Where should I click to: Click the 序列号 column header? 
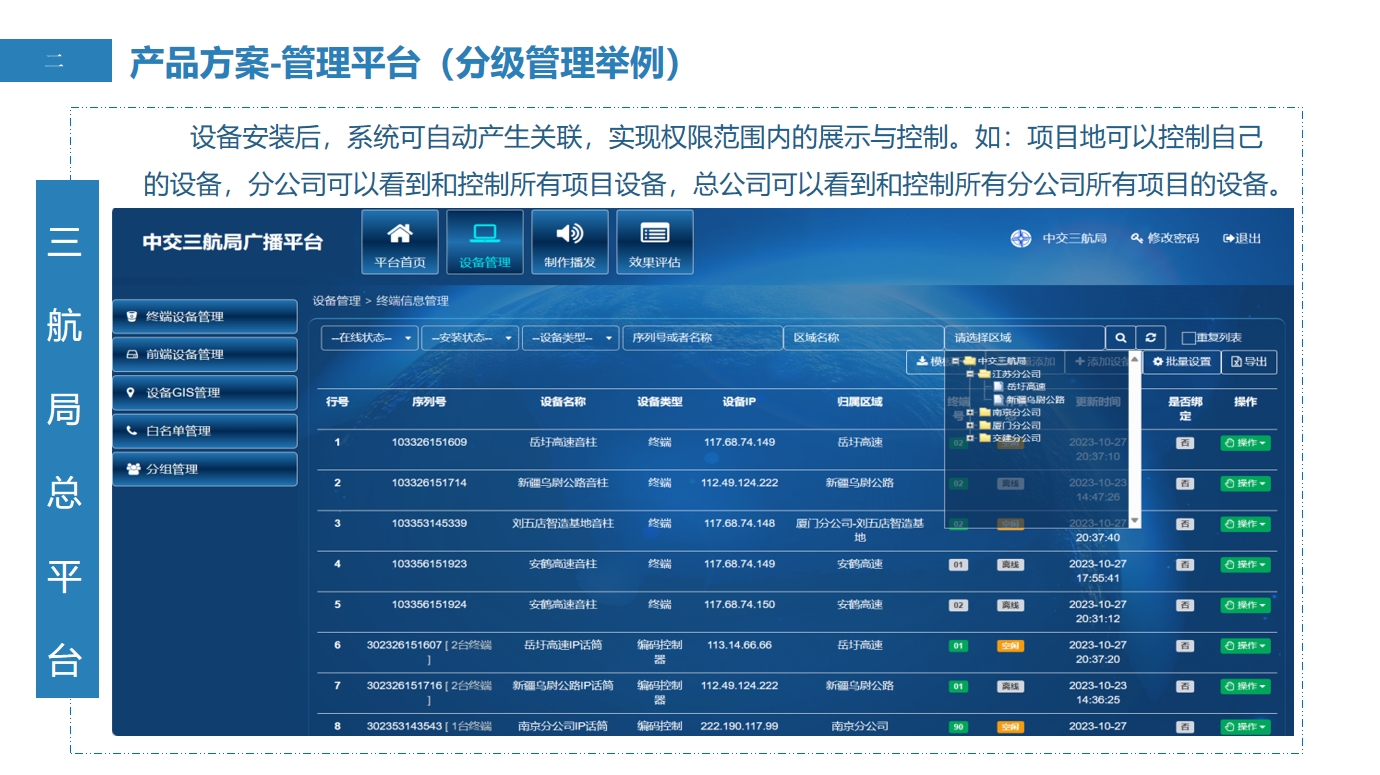429,402
